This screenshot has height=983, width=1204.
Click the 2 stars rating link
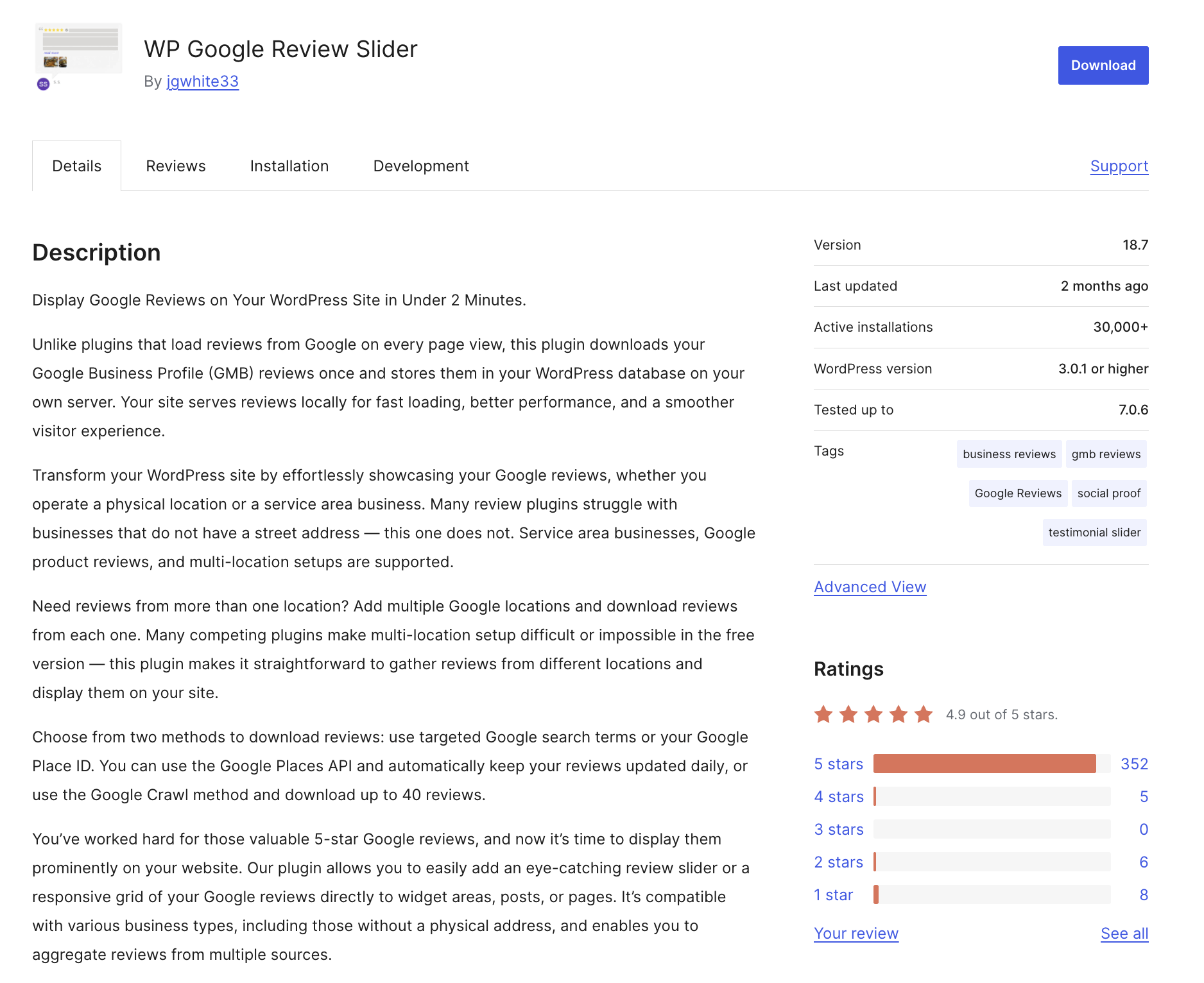tap(838, 862)
